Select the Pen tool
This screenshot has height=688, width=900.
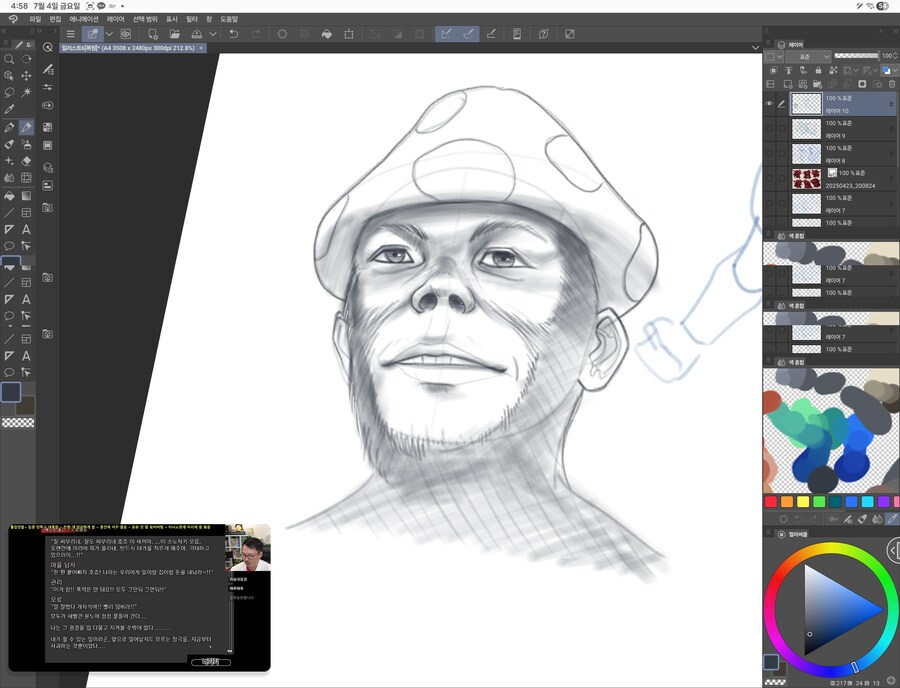(x=9, y=127)
